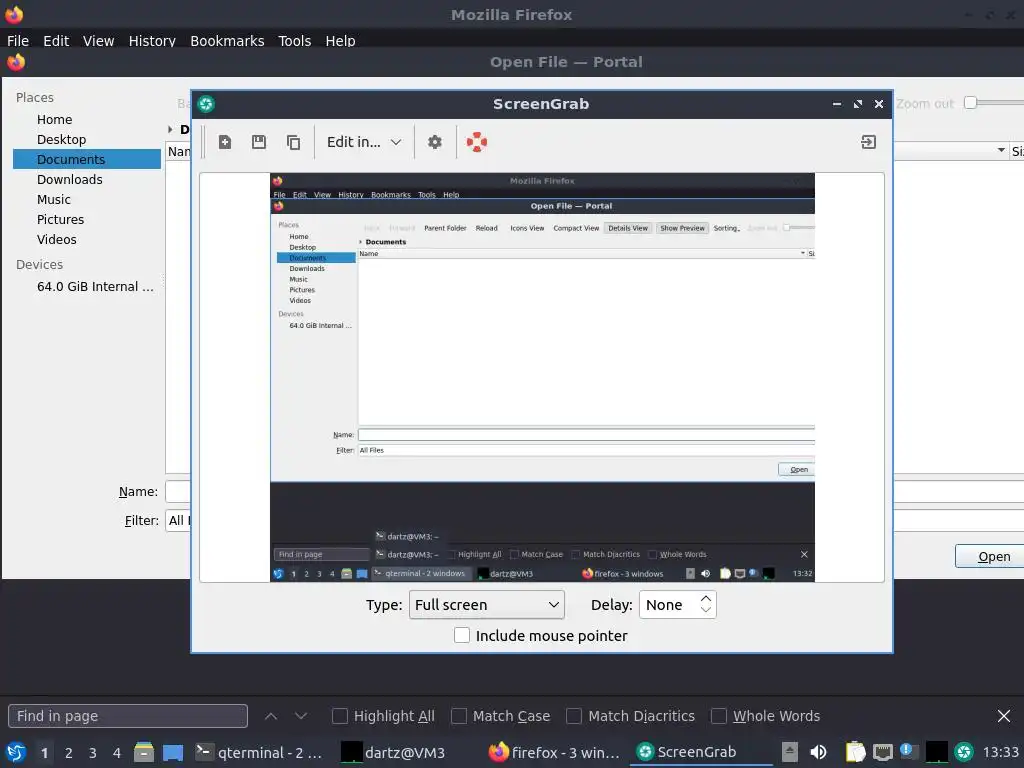Open the Edit in... dropdown
1024x768 pixels.
click(x=364, y=142)
